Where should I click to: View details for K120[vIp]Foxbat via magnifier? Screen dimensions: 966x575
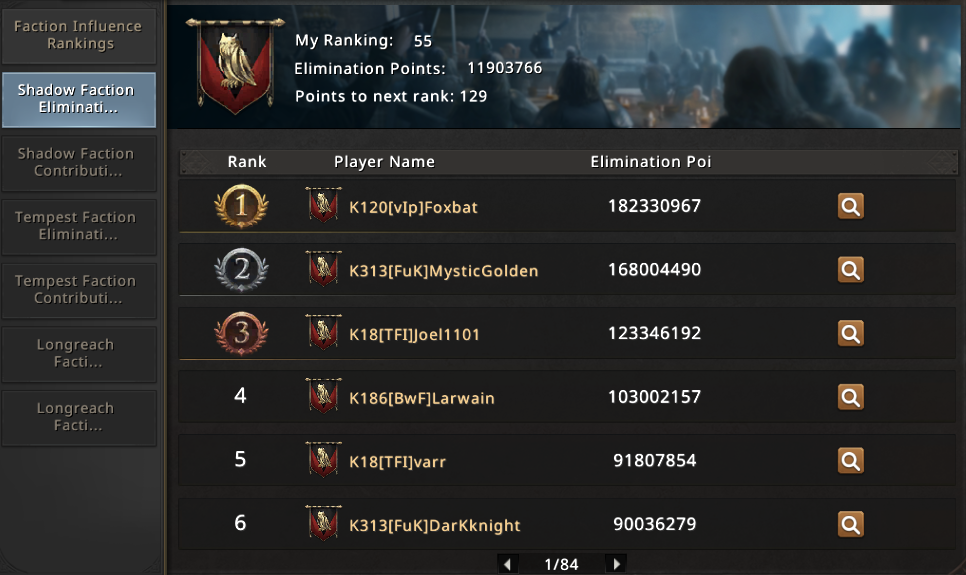(x=851, y=206)
